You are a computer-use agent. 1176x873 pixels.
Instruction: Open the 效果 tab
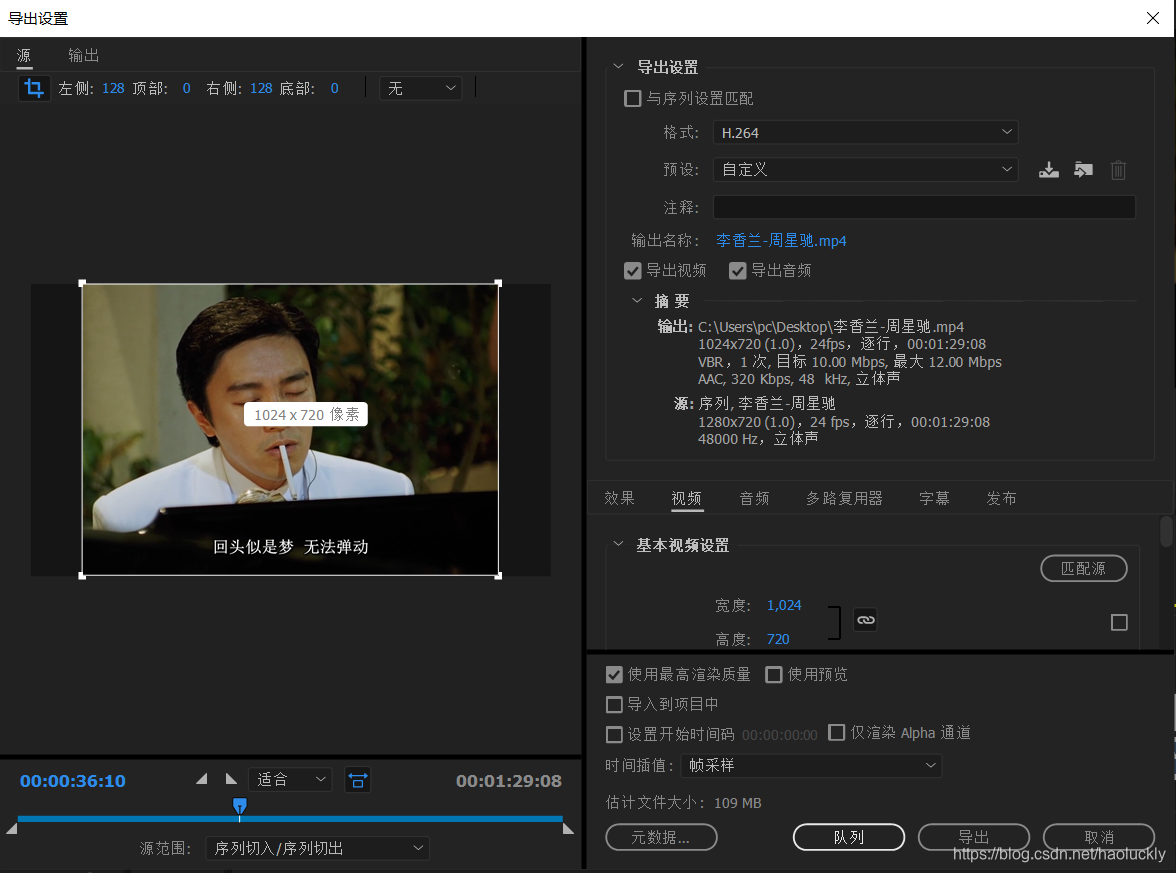coord(620,498)
